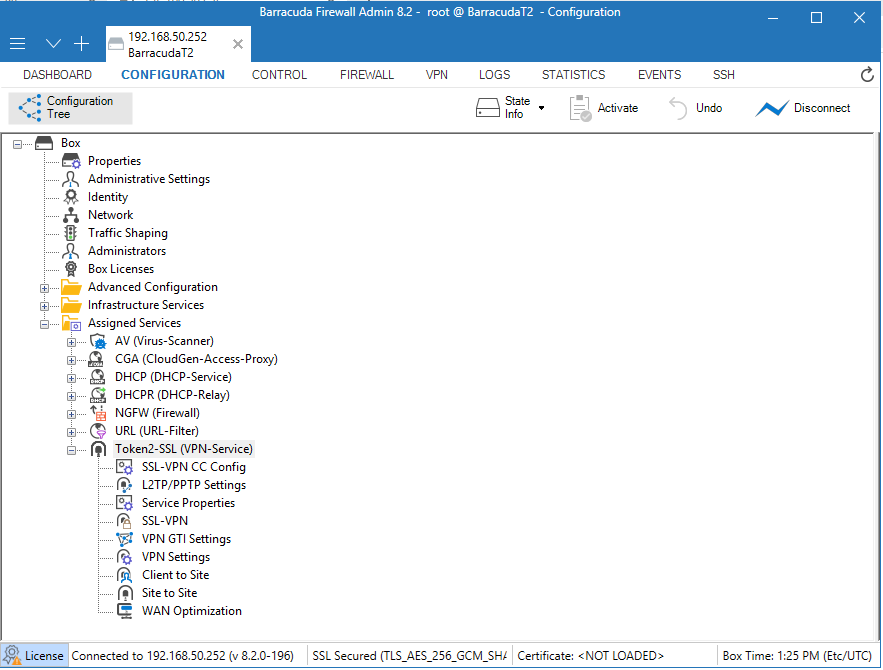This screenshot has height=670, width=883.
Task: Switch to the SSH tab
Action: [724, 75]
